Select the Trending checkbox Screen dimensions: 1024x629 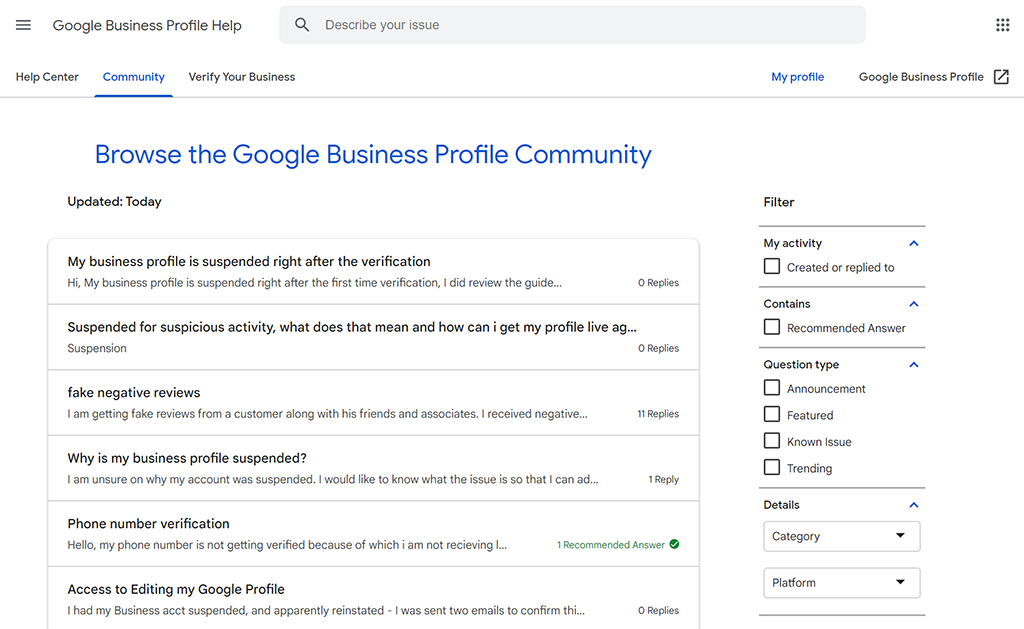772,468
